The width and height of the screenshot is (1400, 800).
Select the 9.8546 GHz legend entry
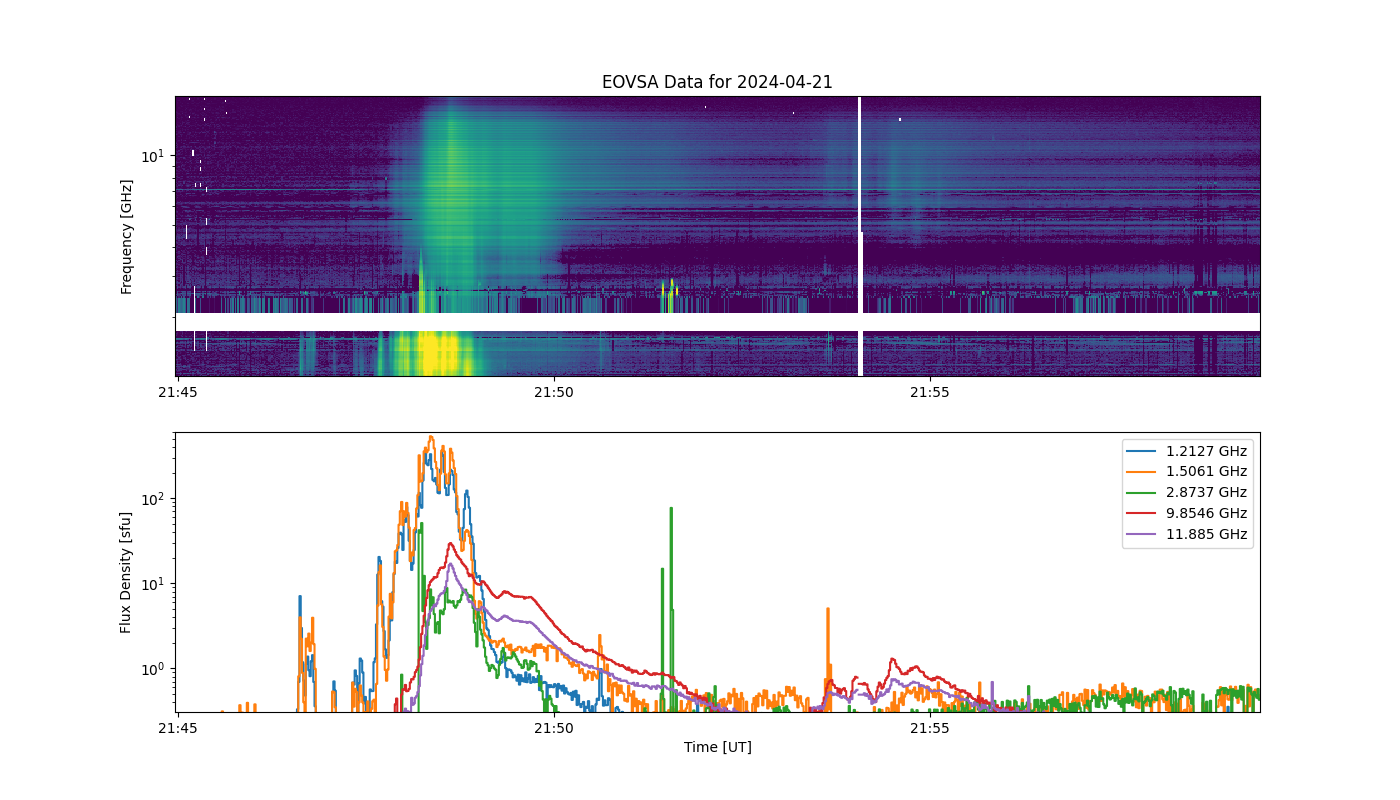[x=1188, y=514]
